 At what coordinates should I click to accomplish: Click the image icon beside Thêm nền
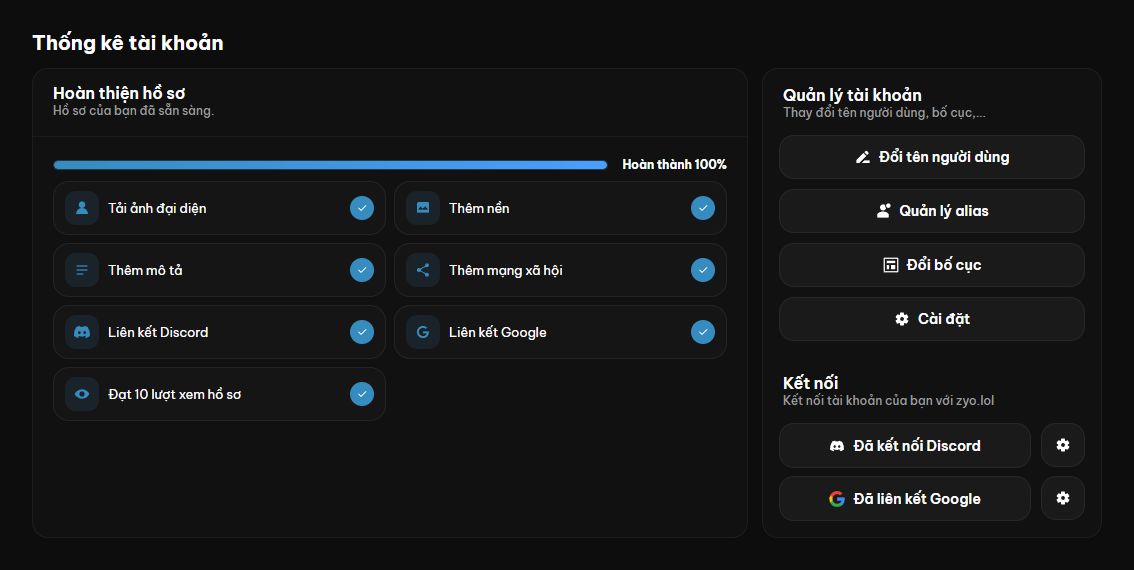pyautogui.click(x=423, y=208)
